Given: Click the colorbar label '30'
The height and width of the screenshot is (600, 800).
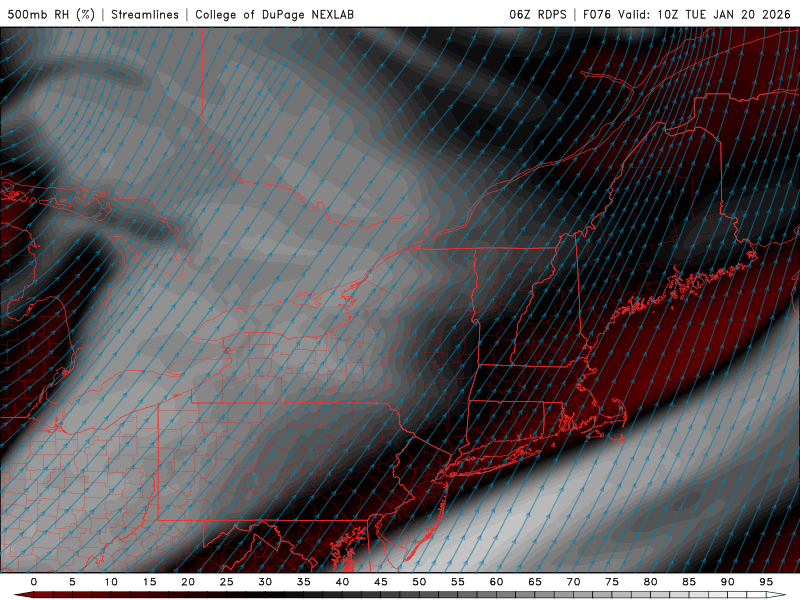Looking at the screenshot, I should click(265, 582).
